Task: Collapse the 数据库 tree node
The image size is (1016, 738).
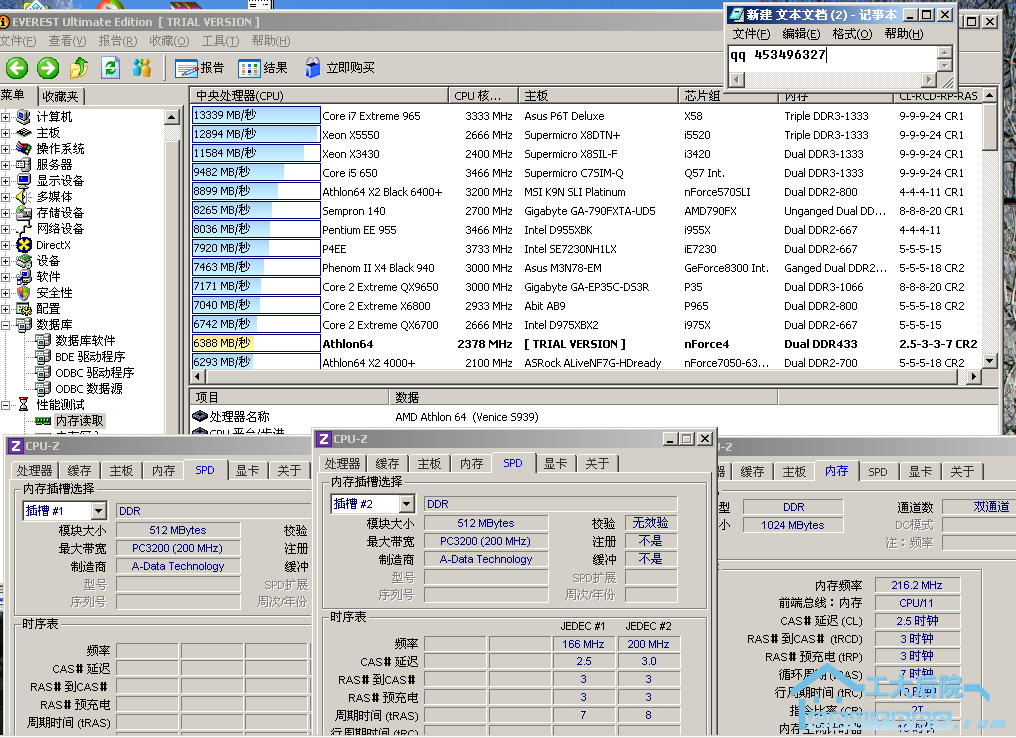Action: pos(5,325)
